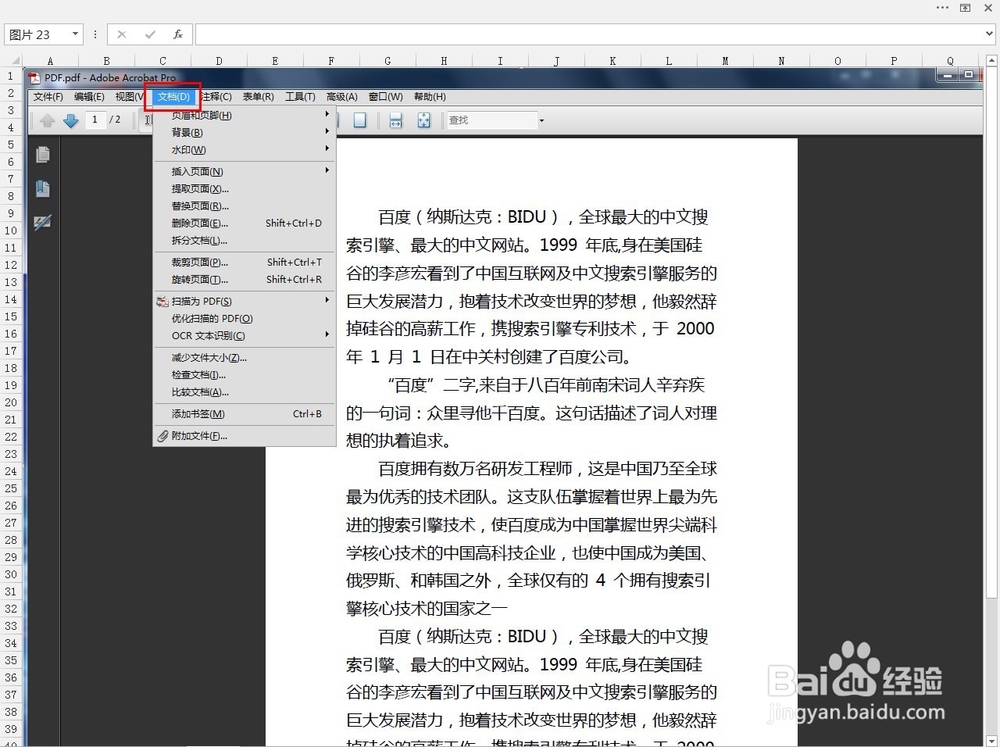This screenshot has width=1000, height=747.
Task: Expand the 扫描为 PDF(S) submenu
Action: click(x=327, y=300)
